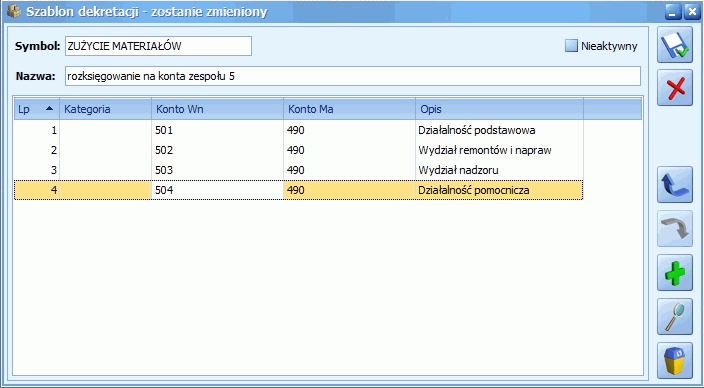Minimize the Szablon dekretacji window
Image resolution: width=704 pixels, height=388 pixels.
pyautogui.click(x=673, y=13)
